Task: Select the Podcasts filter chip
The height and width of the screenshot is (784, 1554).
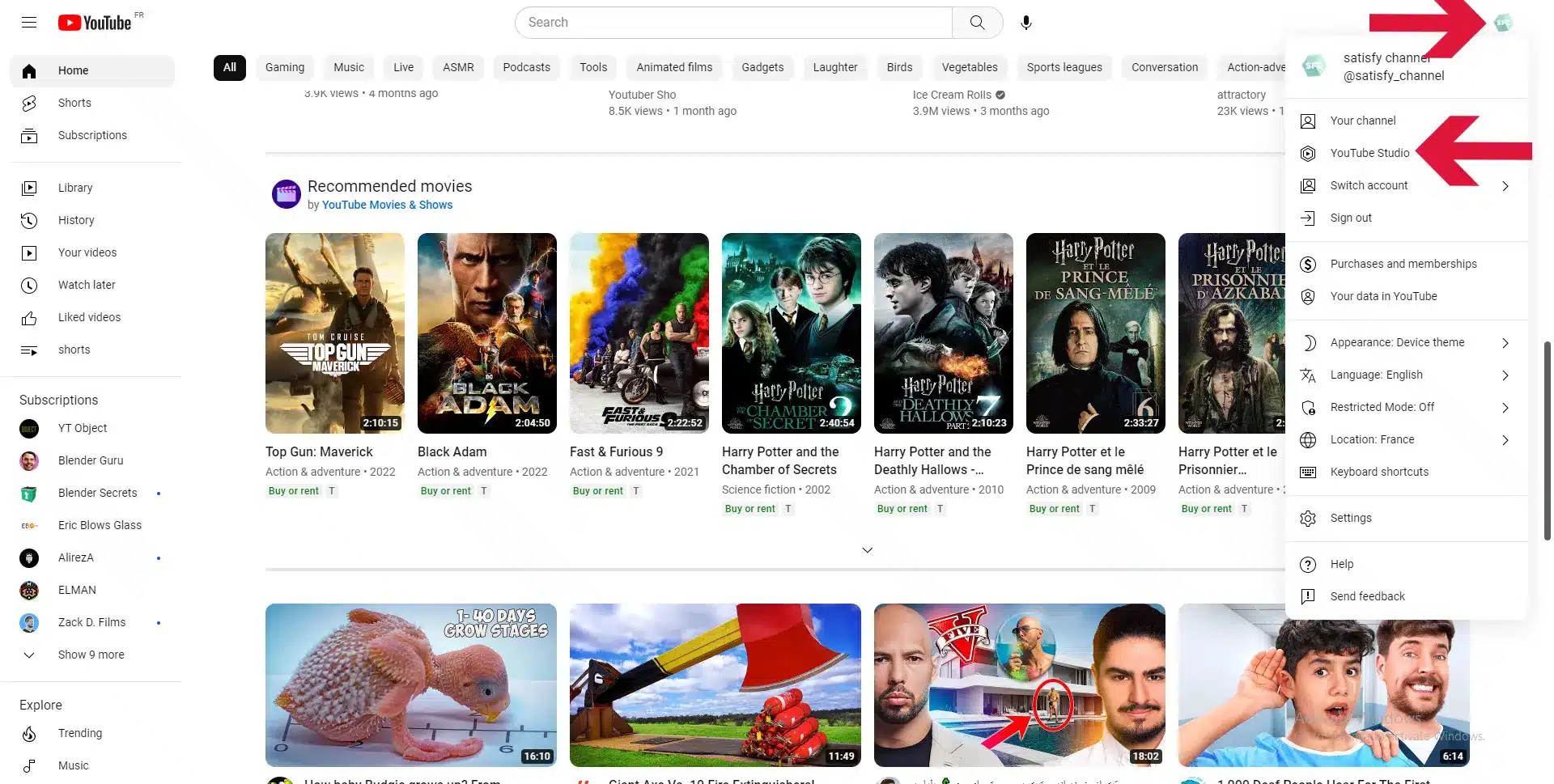Action: 526,67
